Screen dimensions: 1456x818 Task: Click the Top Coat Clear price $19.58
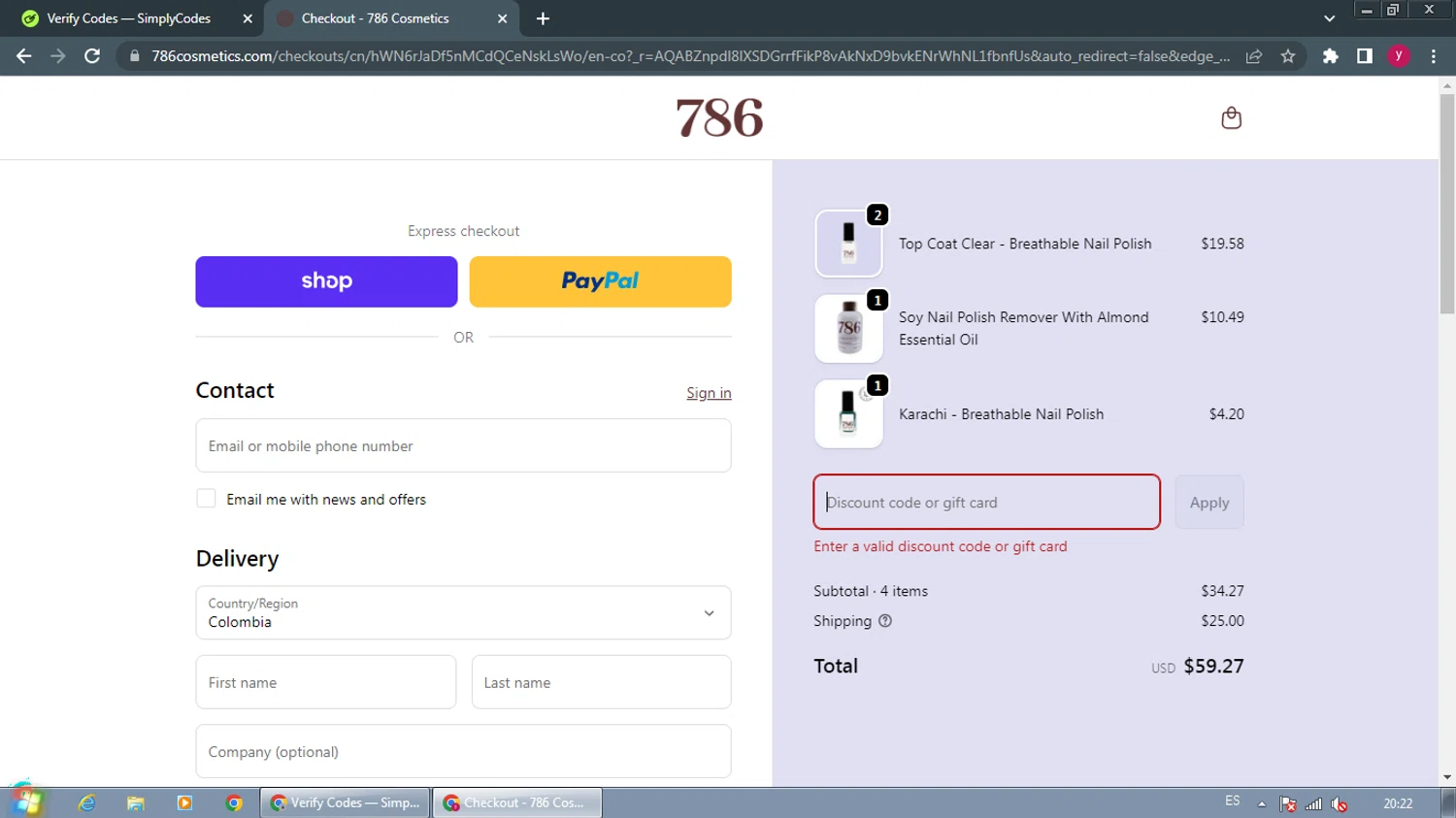click(1222, 244)
